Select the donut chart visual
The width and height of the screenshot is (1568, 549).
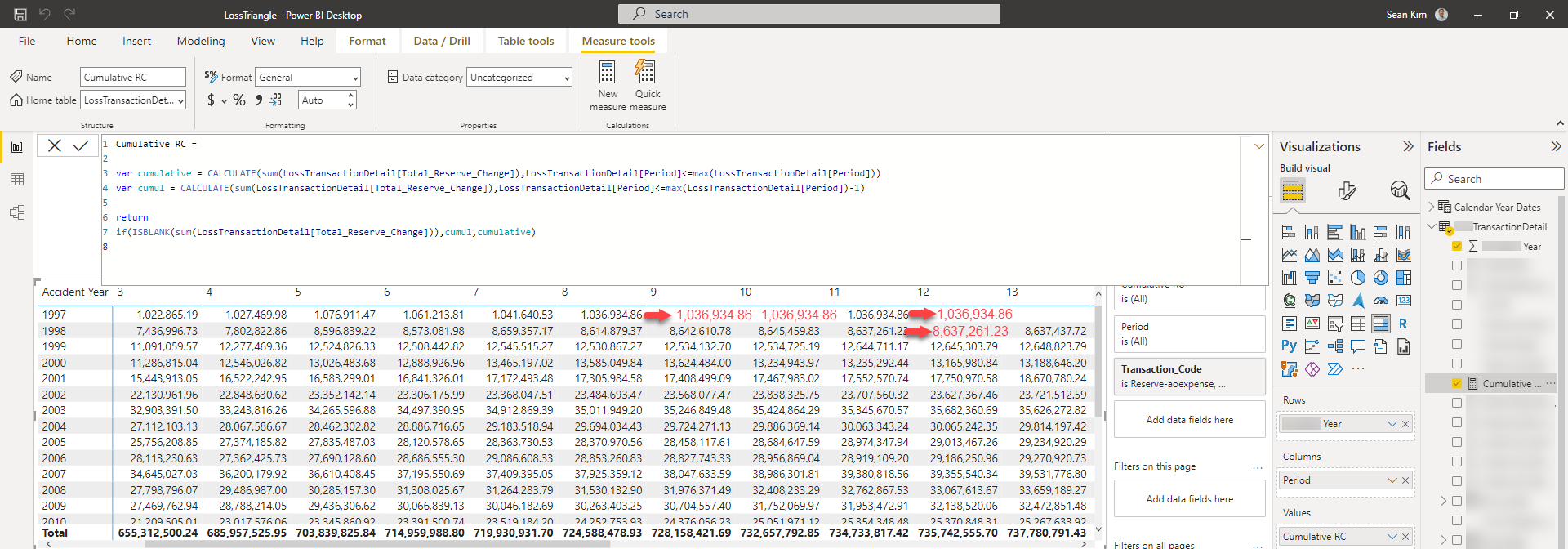tap(1381, 279)
